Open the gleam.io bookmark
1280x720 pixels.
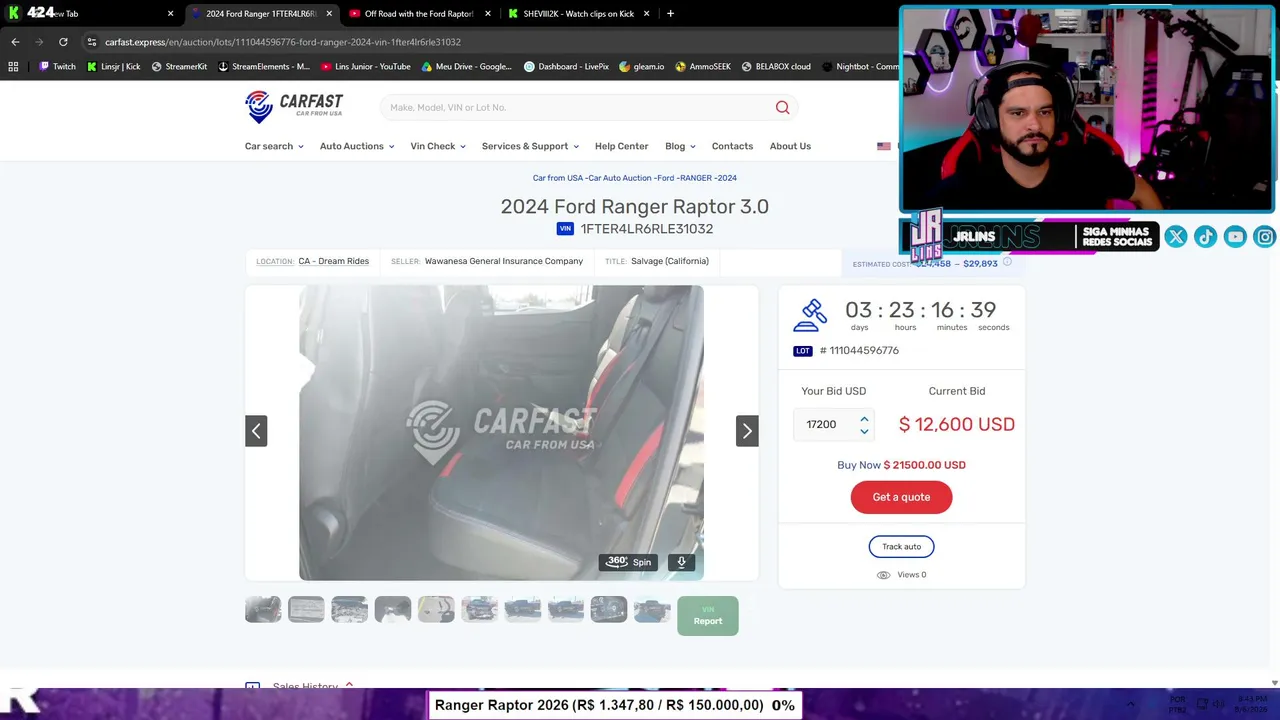642,67
